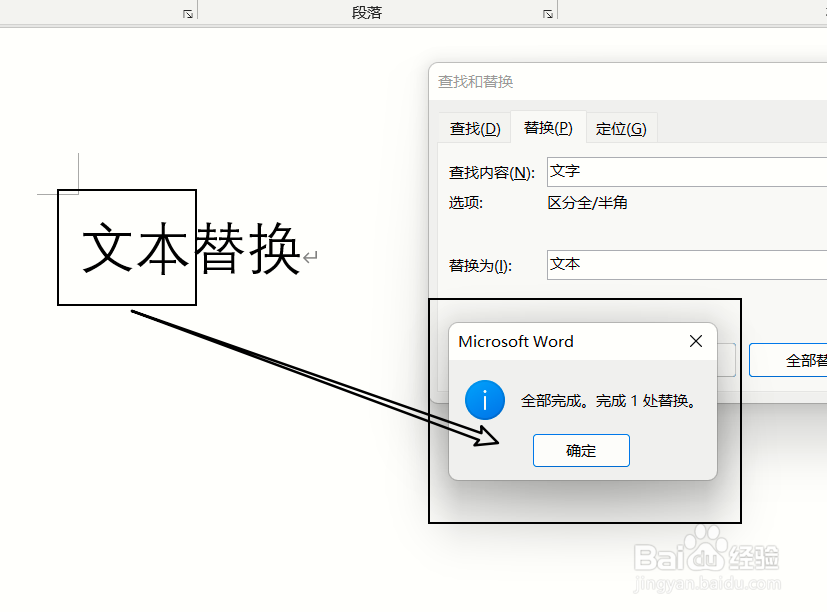
Task: Click the blue information icon in message box
Action: (485, 400)
